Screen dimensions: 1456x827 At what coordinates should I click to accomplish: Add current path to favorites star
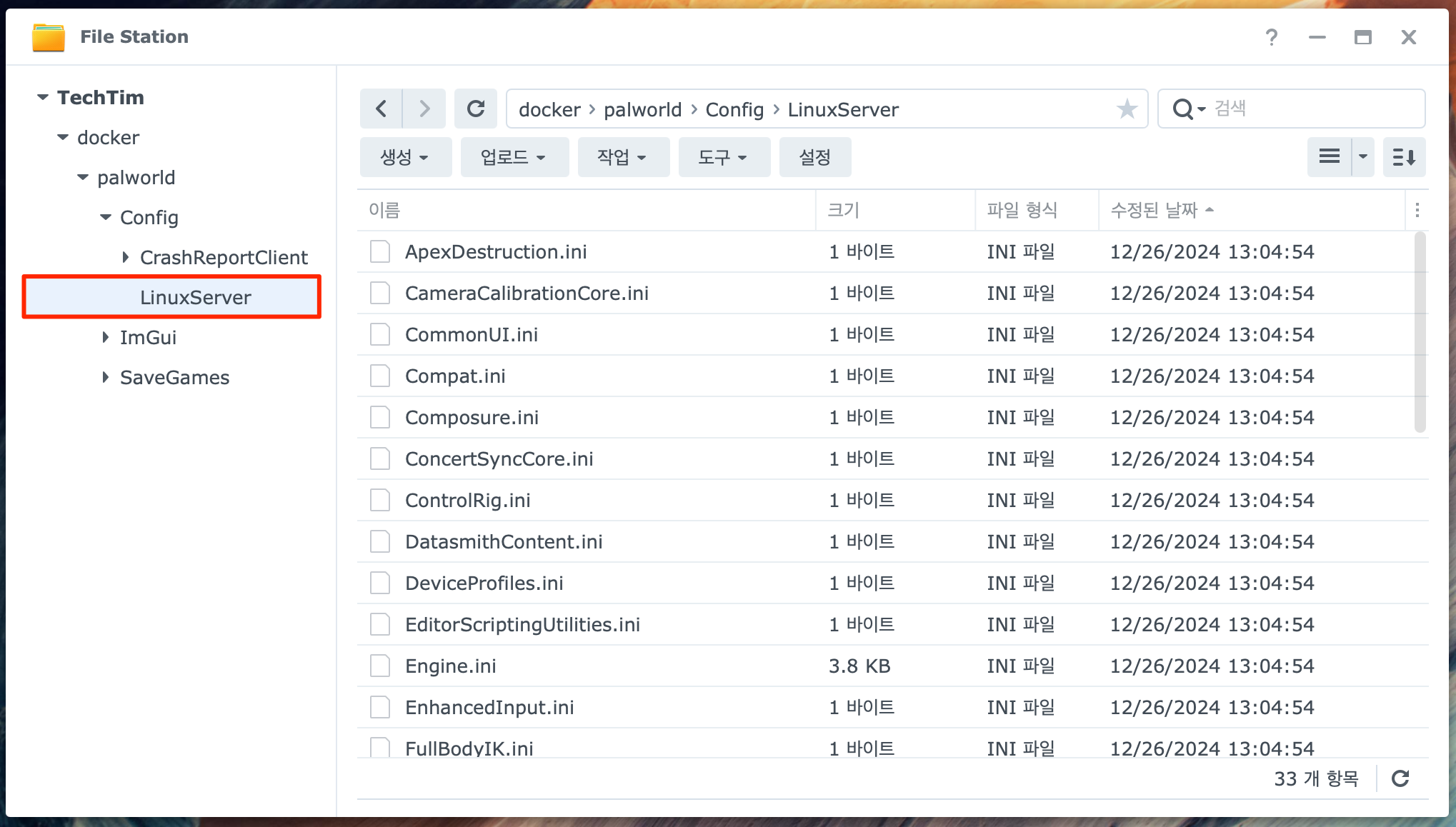coord(1127,109)
